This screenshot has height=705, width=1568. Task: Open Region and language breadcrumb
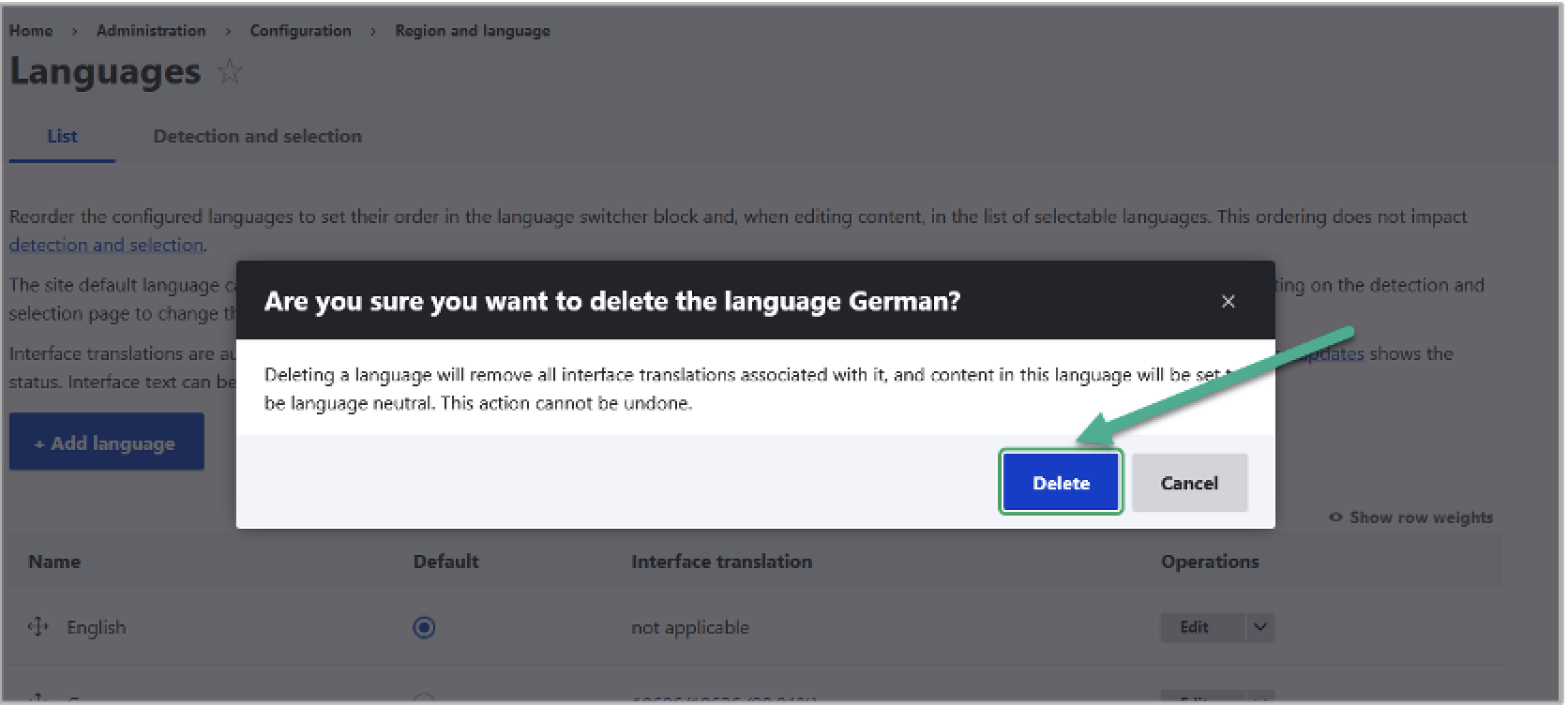click(473, 31)
